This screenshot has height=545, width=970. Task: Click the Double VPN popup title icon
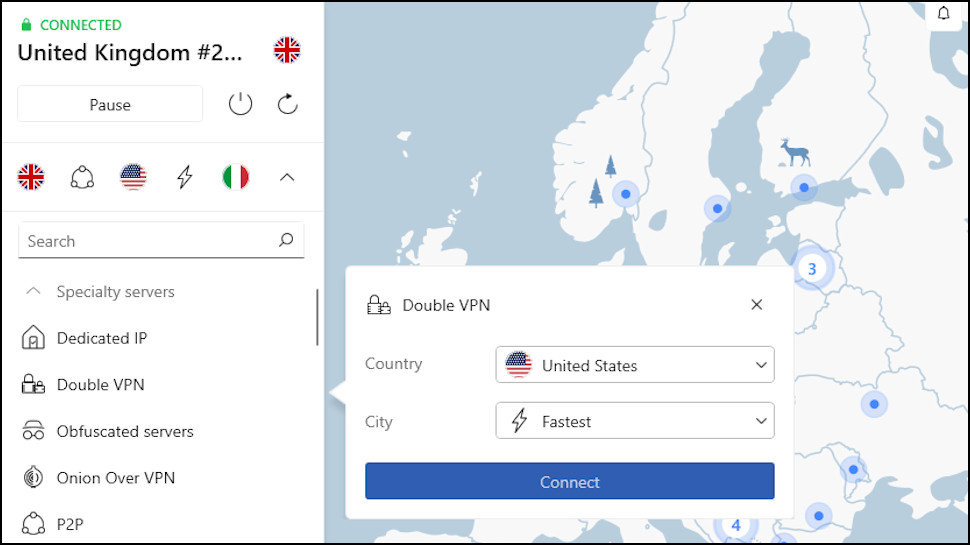pos(379,305)
